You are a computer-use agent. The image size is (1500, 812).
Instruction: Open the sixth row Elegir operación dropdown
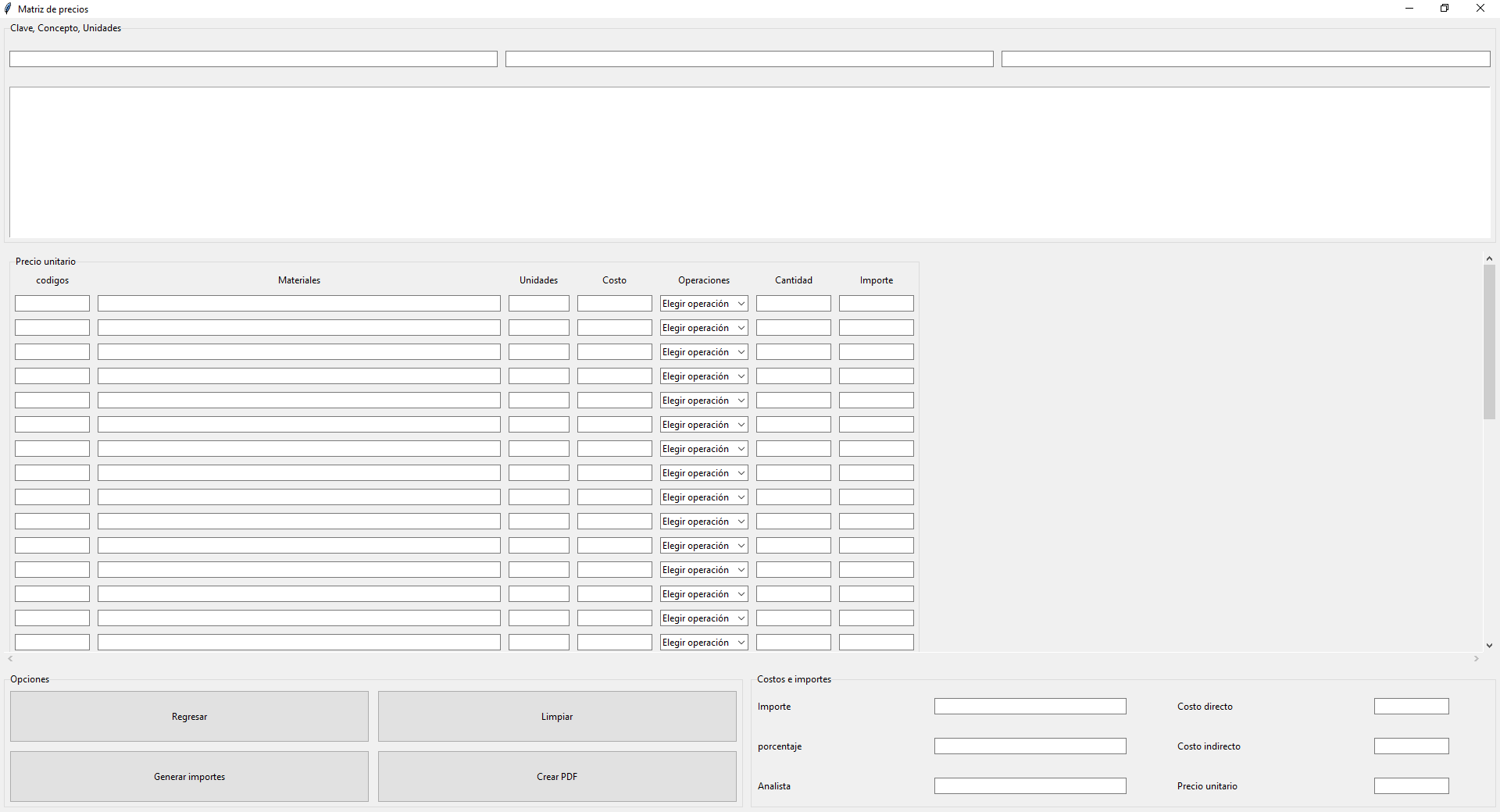click(704, 425)
